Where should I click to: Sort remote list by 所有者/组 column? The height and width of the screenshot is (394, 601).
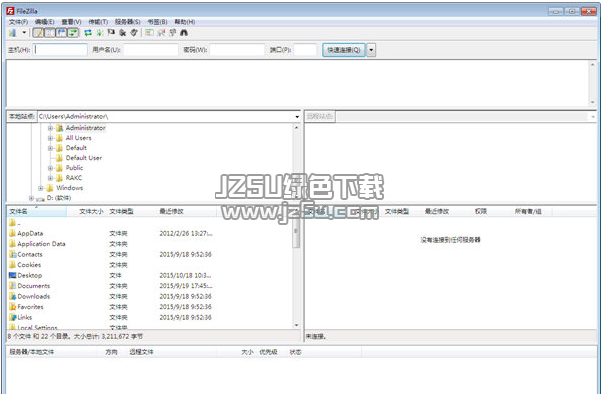pos(528,212)
